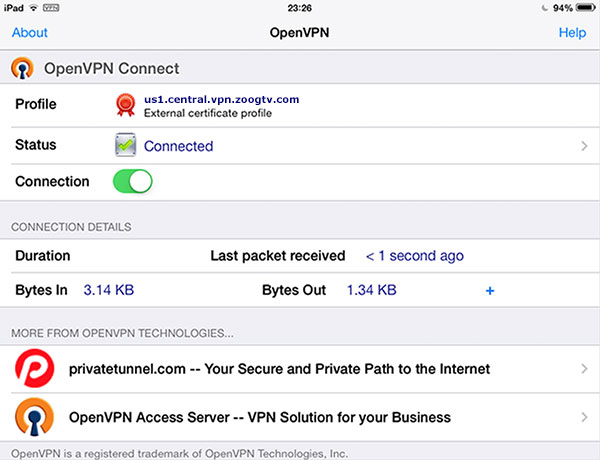Tap the Bytes Out value 1.34 KB
Screen dimensions: 600x460
pyautogui.click(x=371, y=290)
